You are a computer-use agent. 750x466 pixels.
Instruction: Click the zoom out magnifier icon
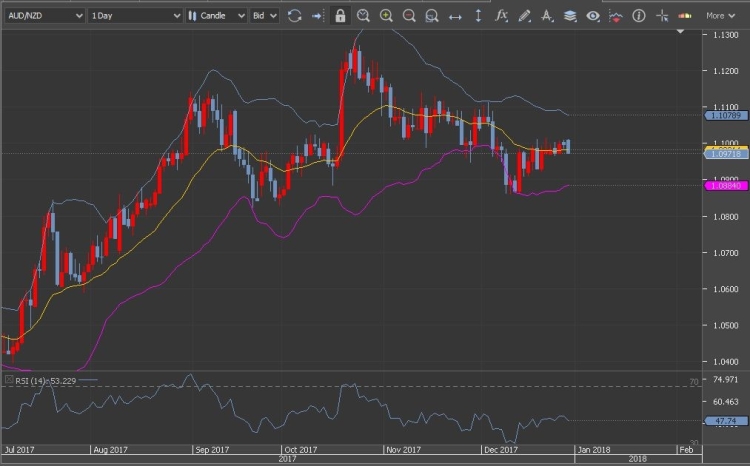[409, 16]
